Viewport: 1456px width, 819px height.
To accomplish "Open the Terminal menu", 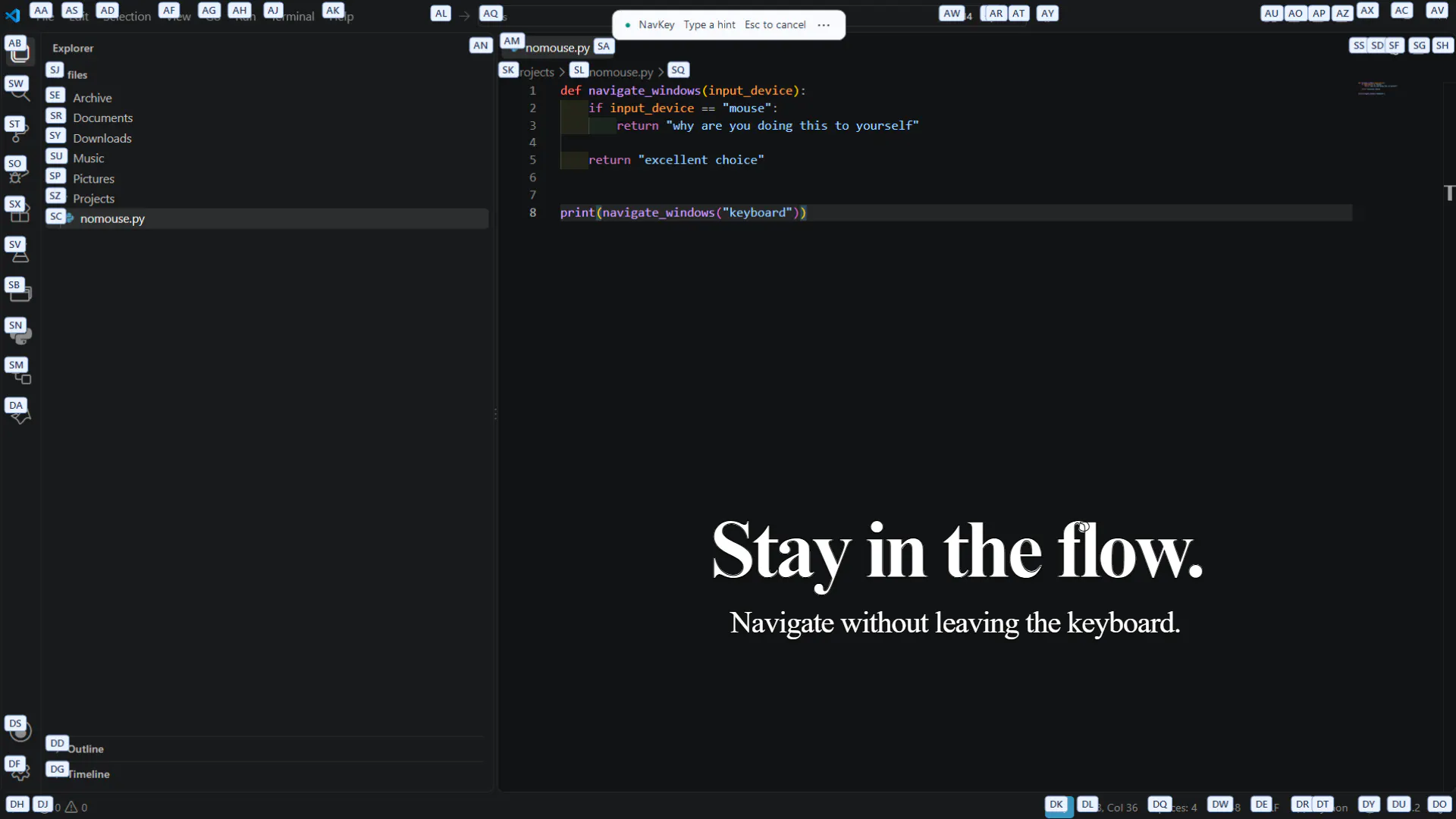I will click(292, 16).
